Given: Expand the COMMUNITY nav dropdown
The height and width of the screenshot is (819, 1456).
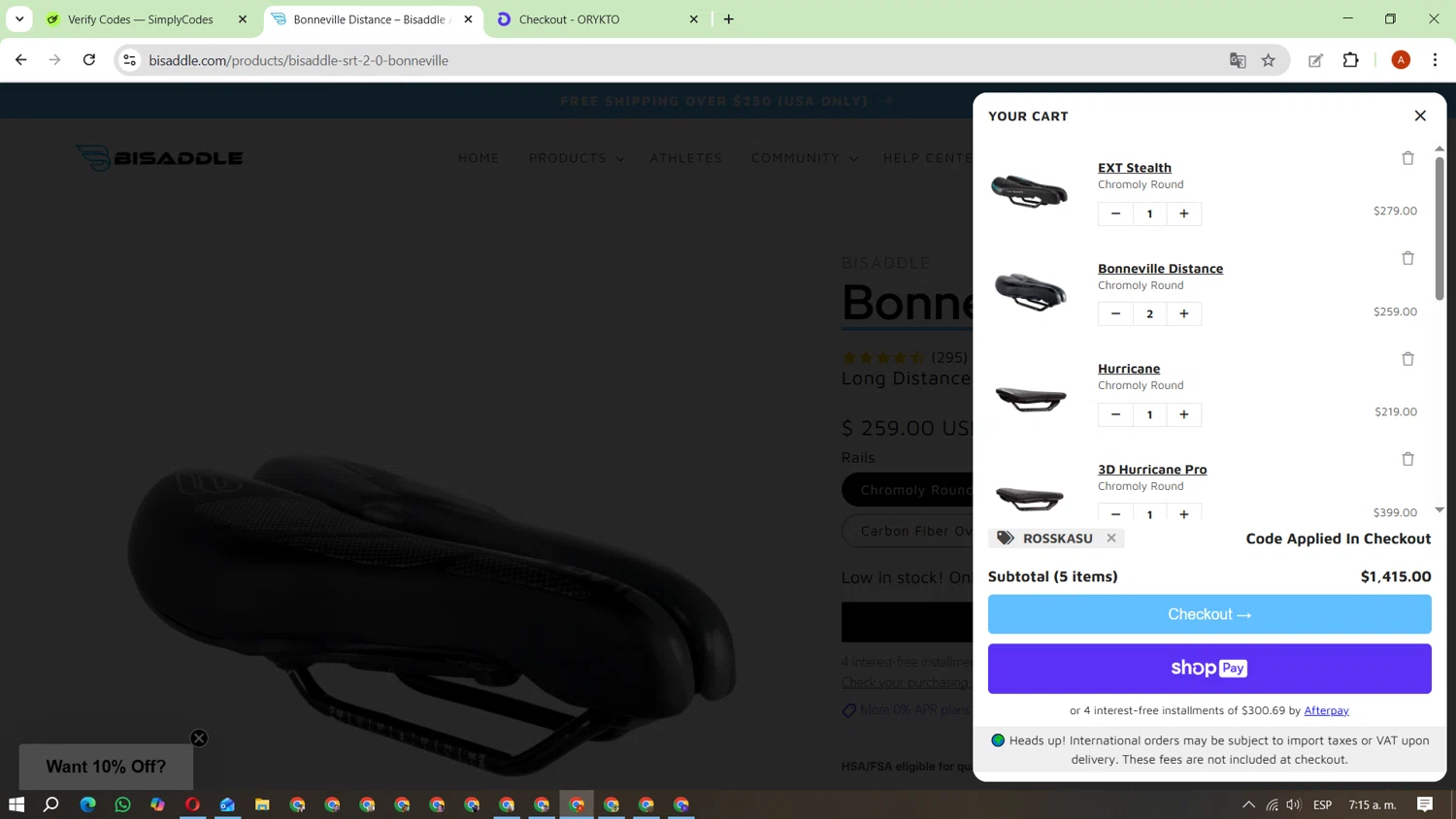Looking at the screenshot, I should point(805,158).
